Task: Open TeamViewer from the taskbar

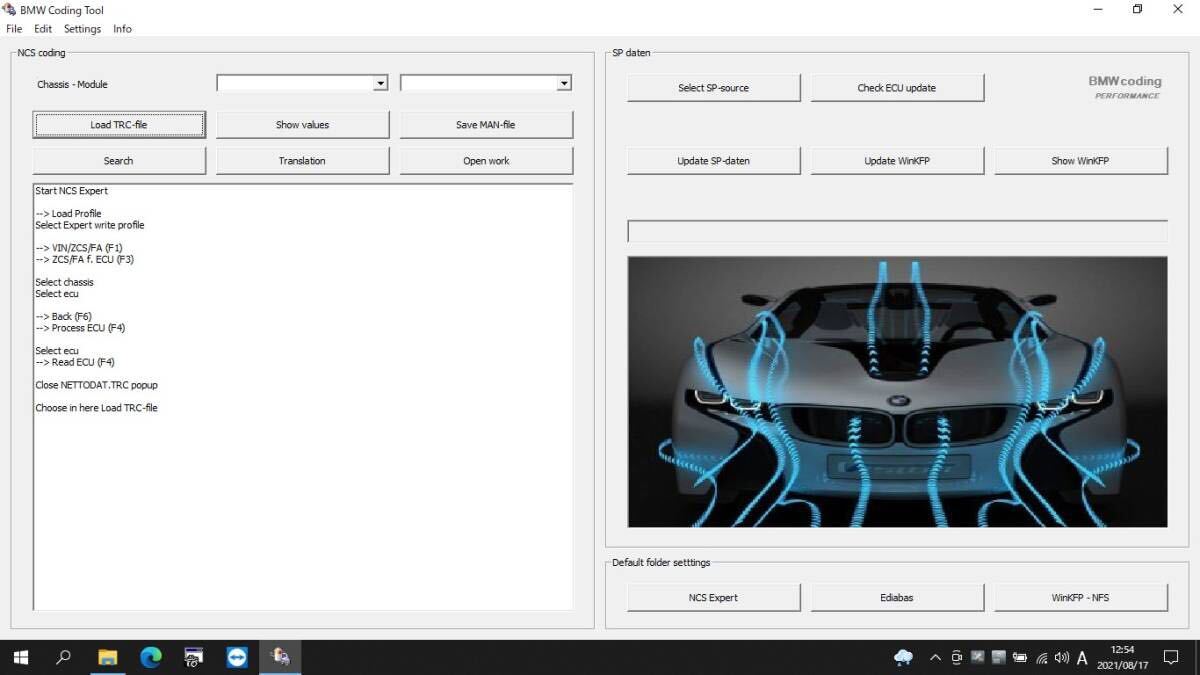Action: (237, 657)
